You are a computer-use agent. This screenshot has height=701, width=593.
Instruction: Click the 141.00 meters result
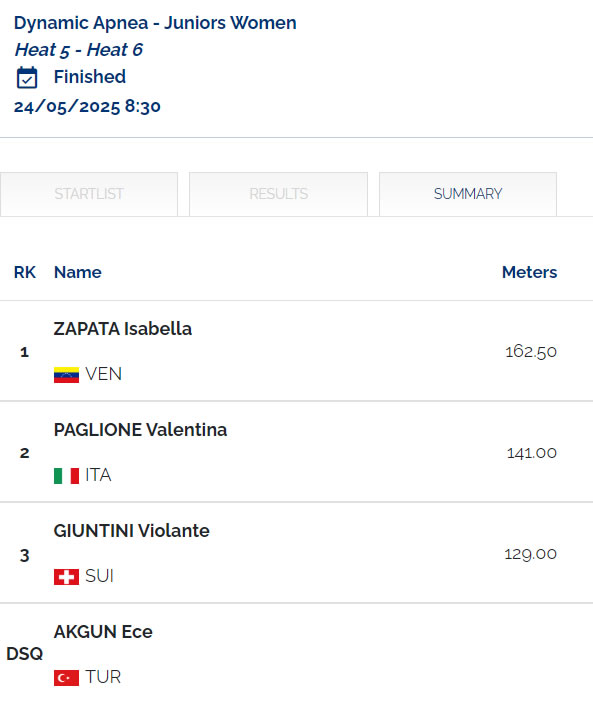pos(532,453)
